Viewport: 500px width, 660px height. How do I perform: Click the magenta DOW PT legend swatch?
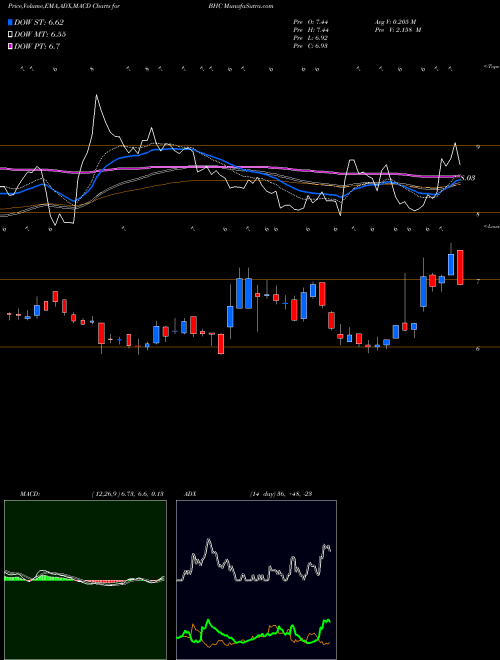click(11, 46)
